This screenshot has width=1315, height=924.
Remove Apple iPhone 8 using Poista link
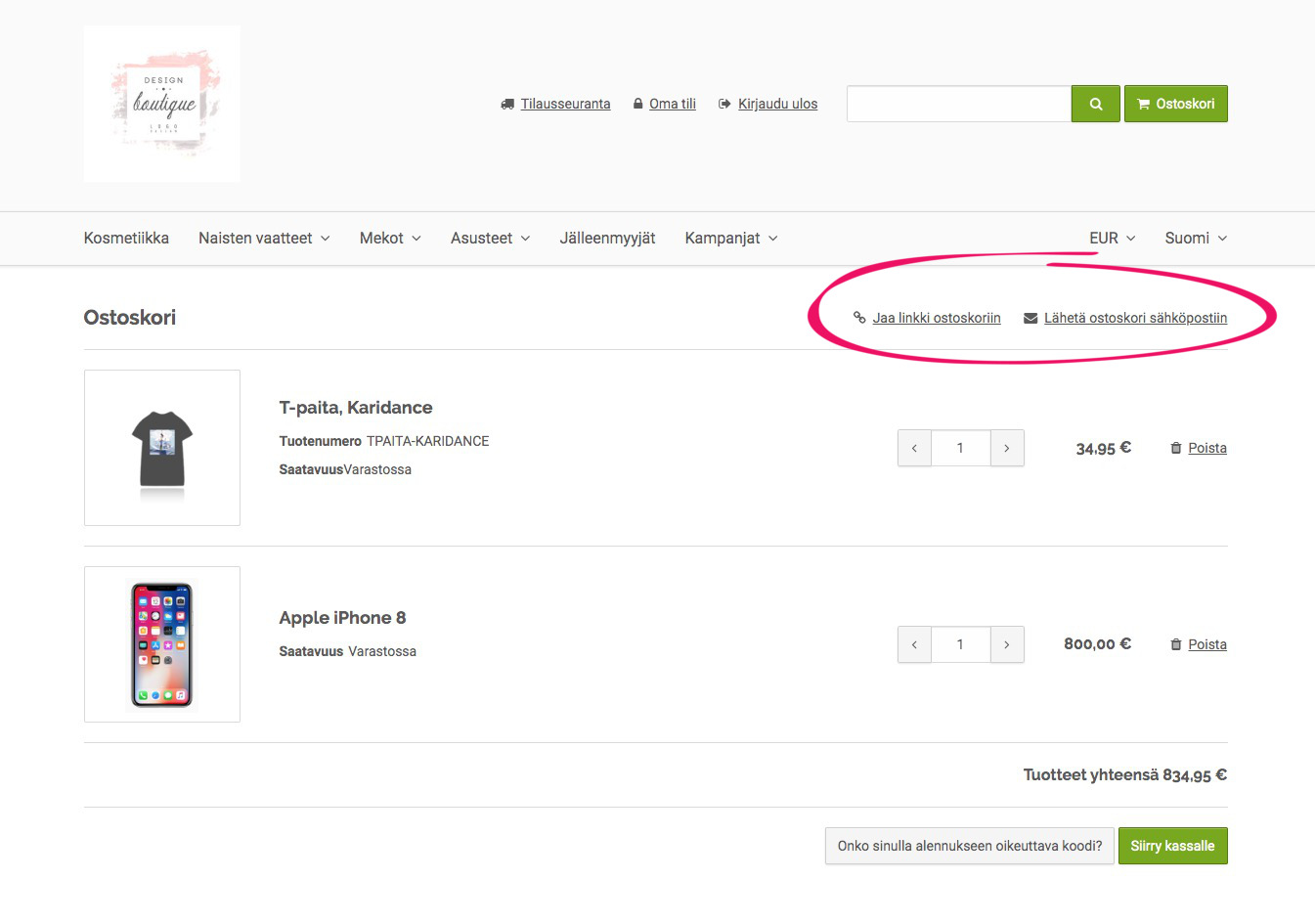coord(1207,644)
